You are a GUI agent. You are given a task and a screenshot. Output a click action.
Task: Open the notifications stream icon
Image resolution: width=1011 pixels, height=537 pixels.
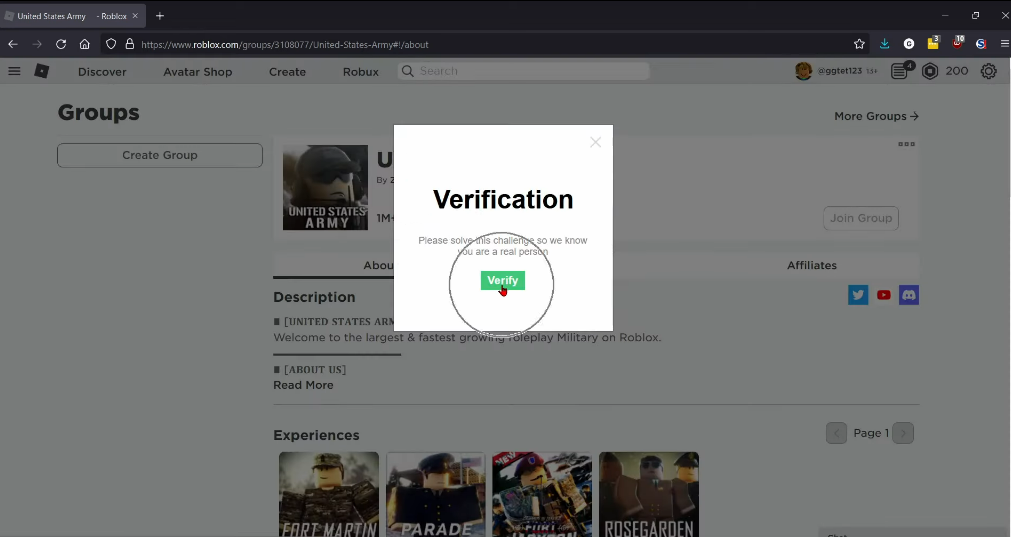(899, 71)
